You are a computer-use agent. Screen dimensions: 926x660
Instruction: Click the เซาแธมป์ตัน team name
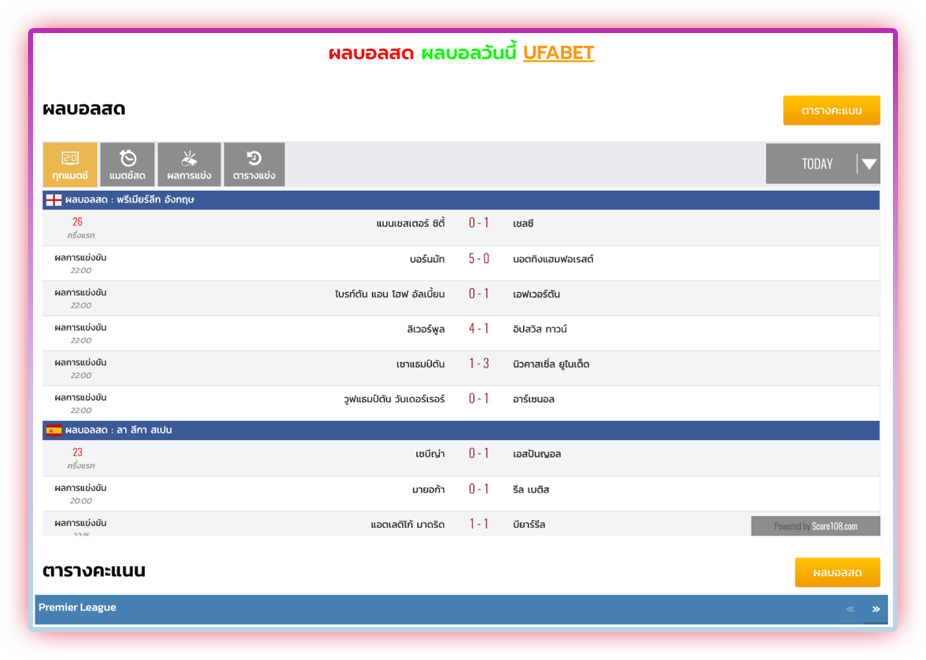420,364
